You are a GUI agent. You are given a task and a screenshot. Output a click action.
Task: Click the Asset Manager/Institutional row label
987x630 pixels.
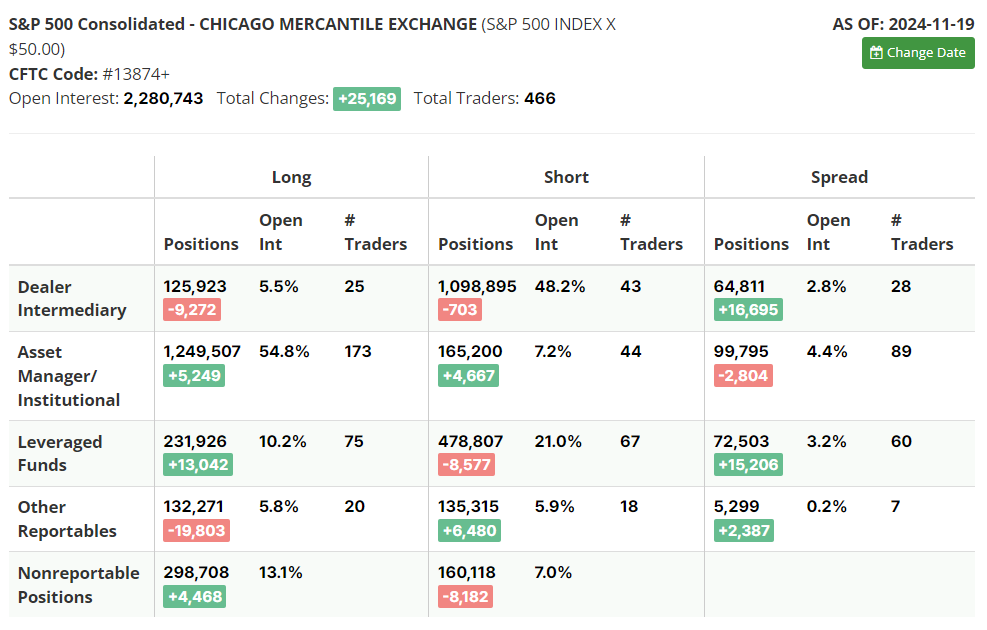pos(69,376)
